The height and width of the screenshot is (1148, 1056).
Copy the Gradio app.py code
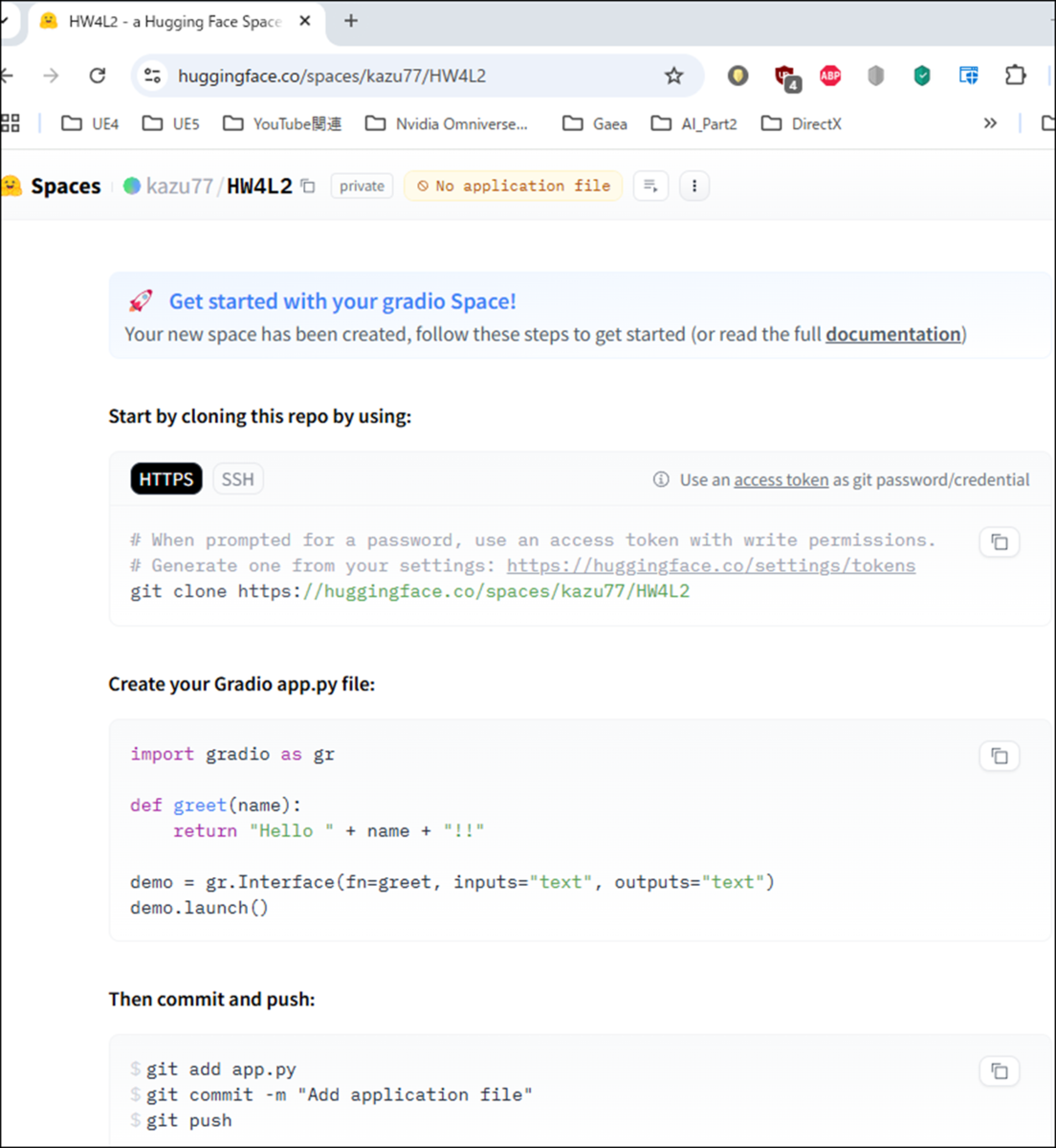point(1000,756)
